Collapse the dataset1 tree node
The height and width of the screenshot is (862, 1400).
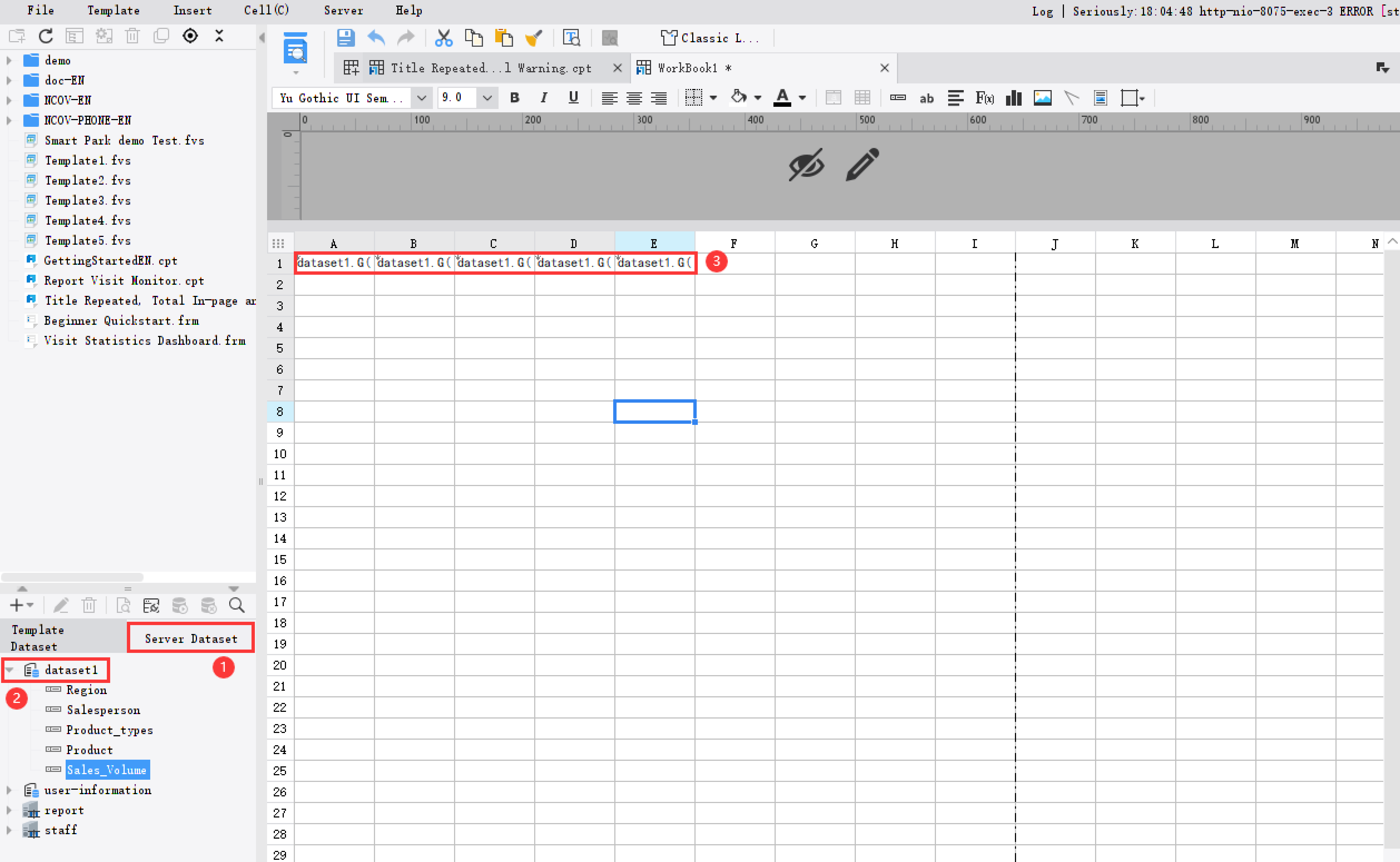click(10, 670)
